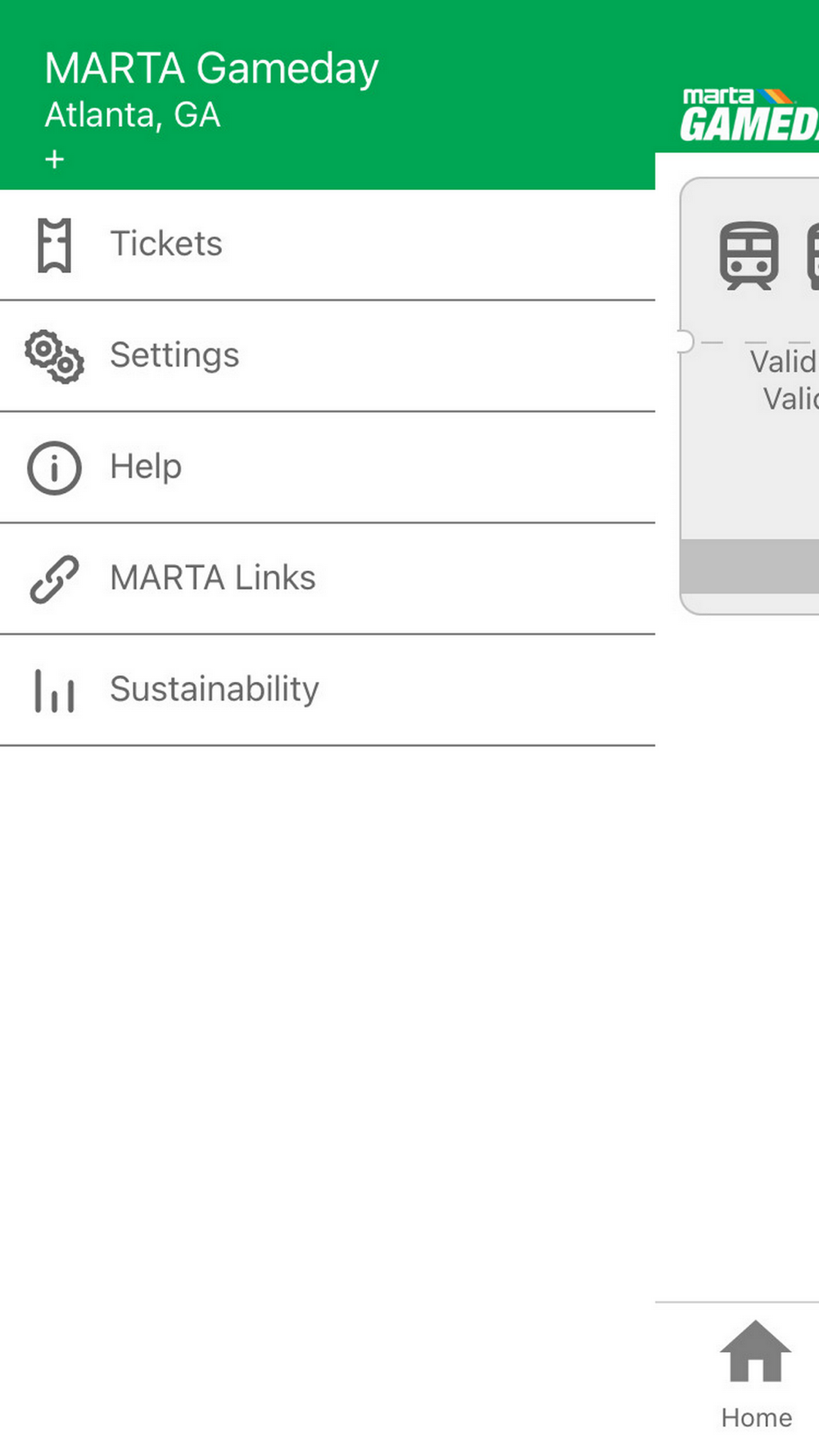Tap the Tickets stub icon
819x1456 pixels.
point(54,245)
